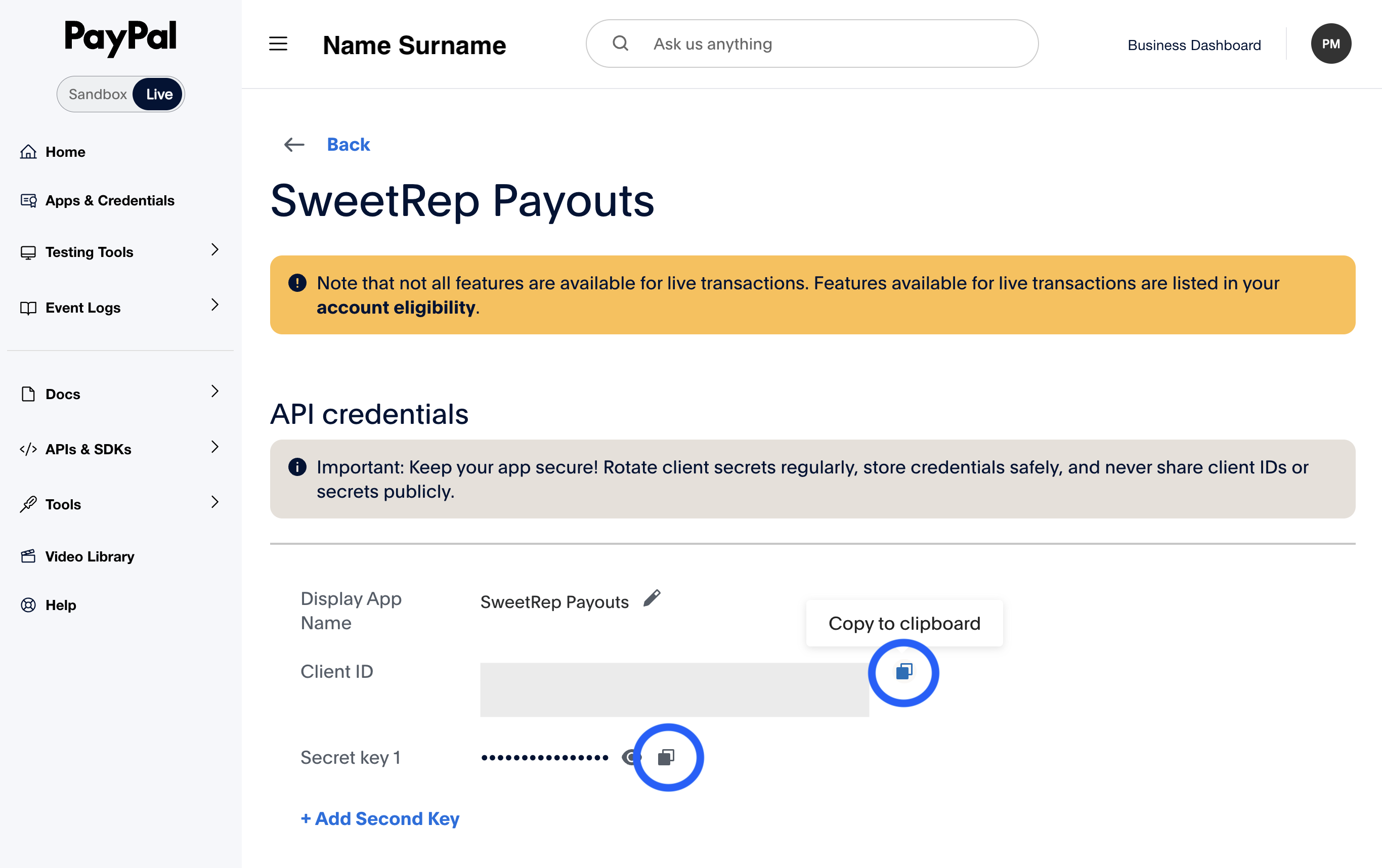Select the Live environment toggle
1382x868 pixels.
click(159, 94)
